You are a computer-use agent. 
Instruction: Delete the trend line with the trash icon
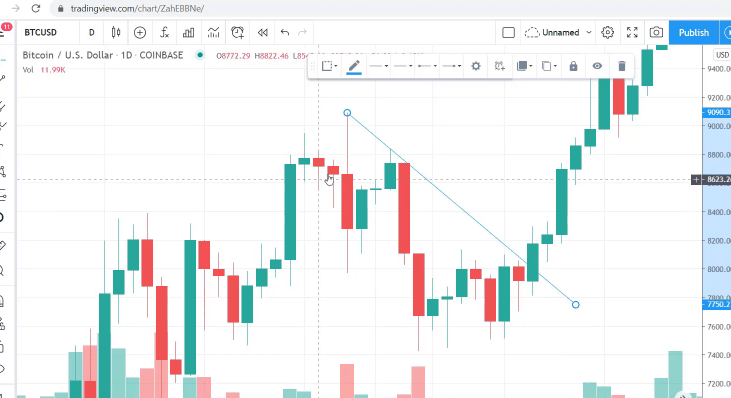pos(621,66)
